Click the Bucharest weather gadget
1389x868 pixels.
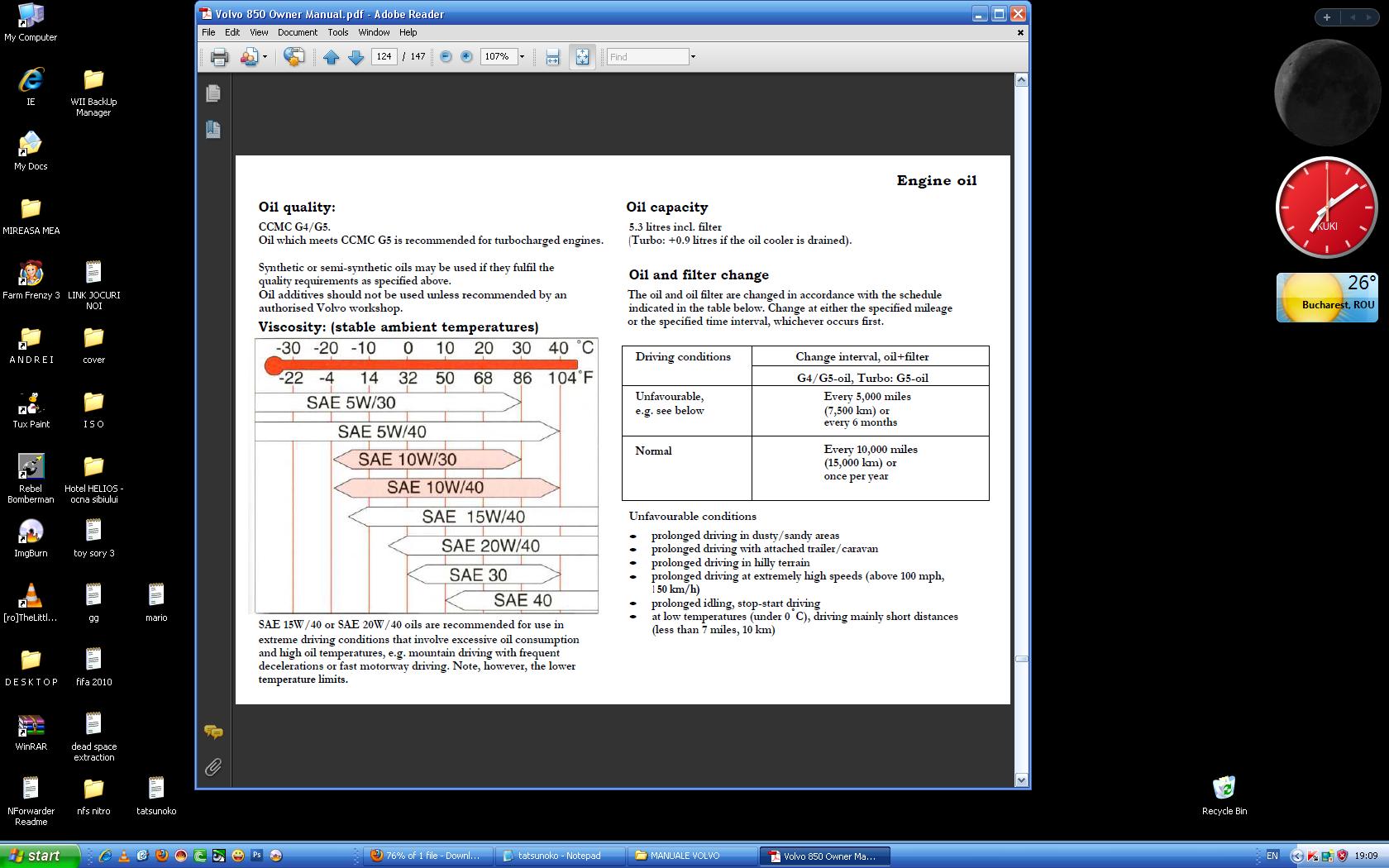[1327, 298]
